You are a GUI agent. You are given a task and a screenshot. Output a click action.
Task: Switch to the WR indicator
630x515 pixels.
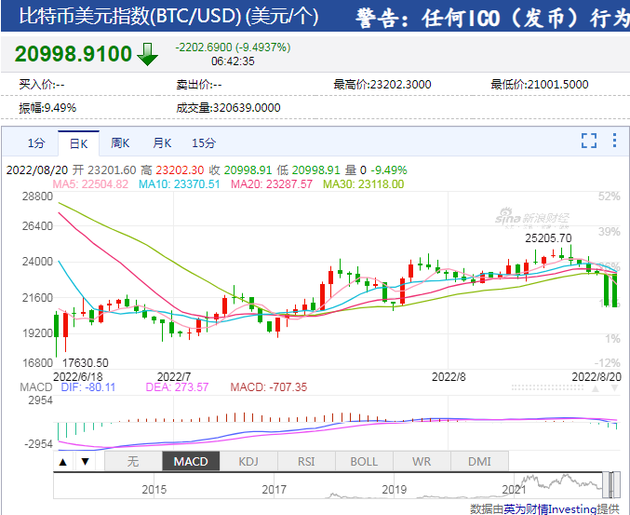tap(422, 462)
